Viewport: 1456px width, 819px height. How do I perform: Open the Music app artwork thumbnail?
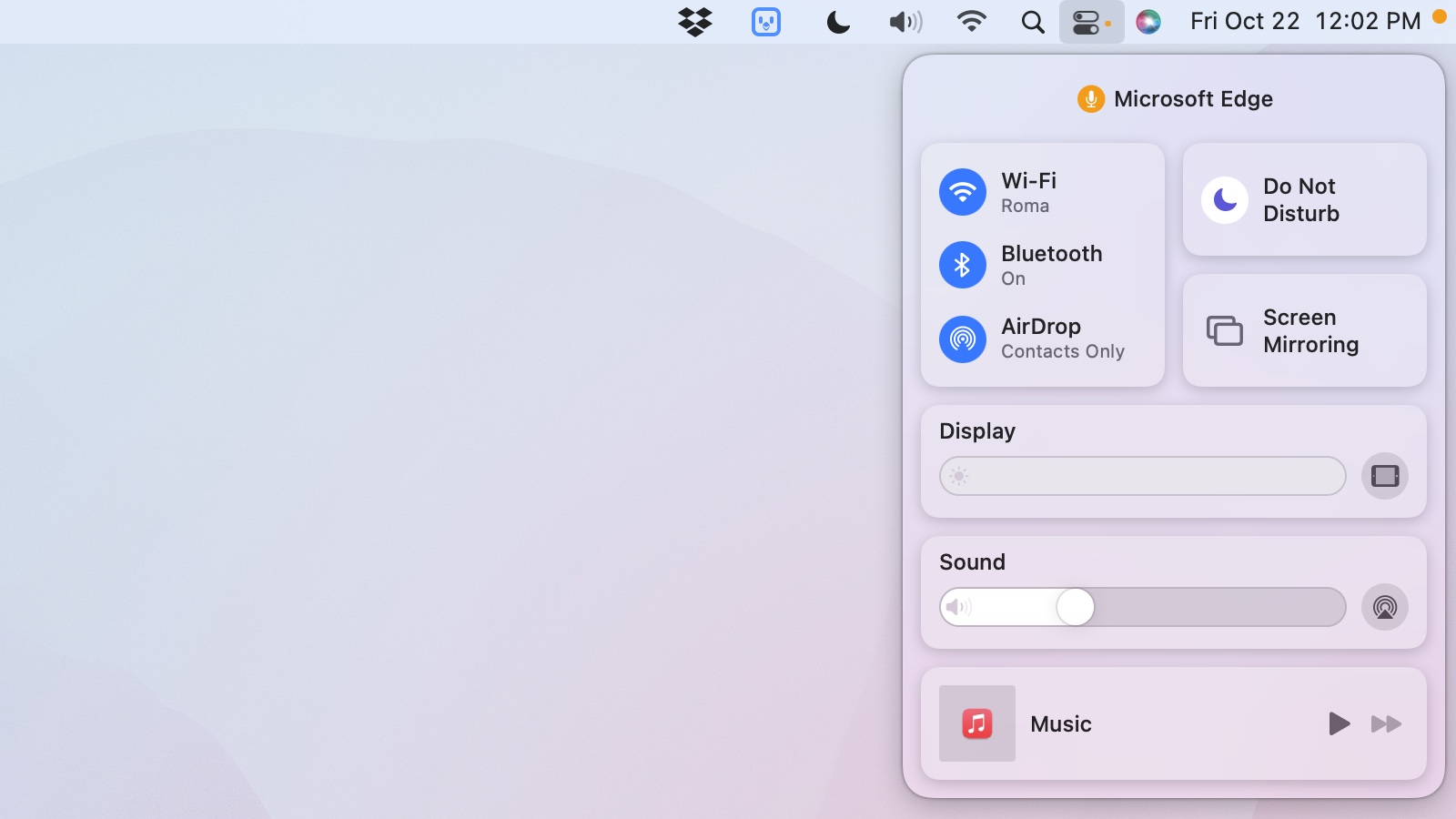977,723
